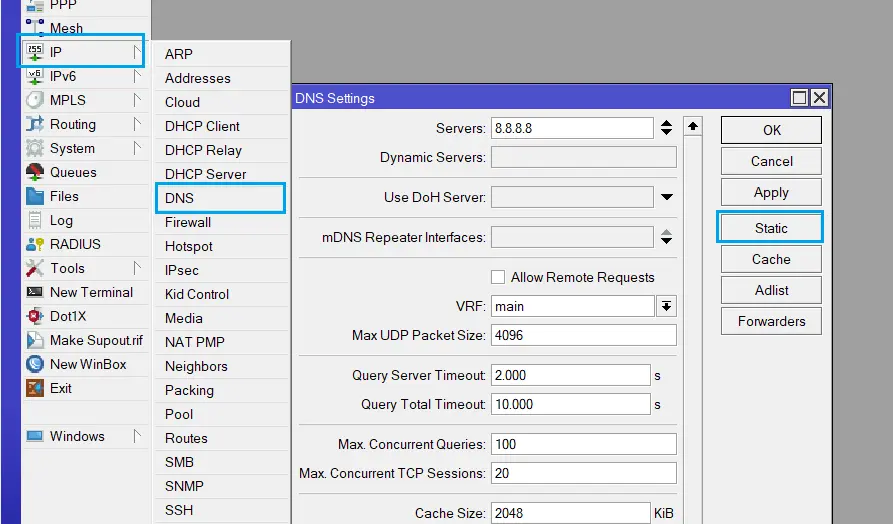Image resolution: width=893 pixels, height=524 pixels.
Task: Click the Files folder icon
Action: coord(35,196)
